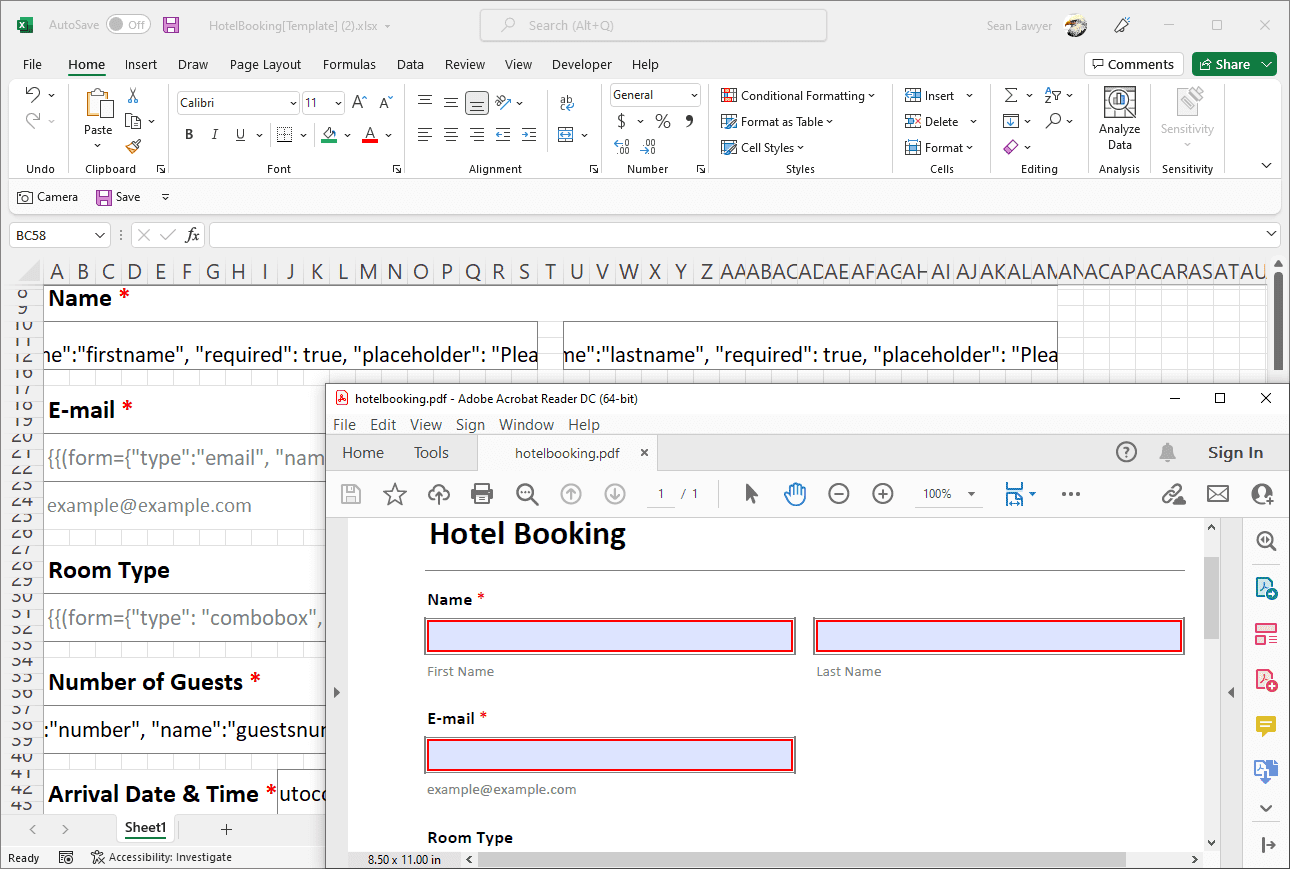
Task: Click the Paste clipboard icon
Action: 98,104
